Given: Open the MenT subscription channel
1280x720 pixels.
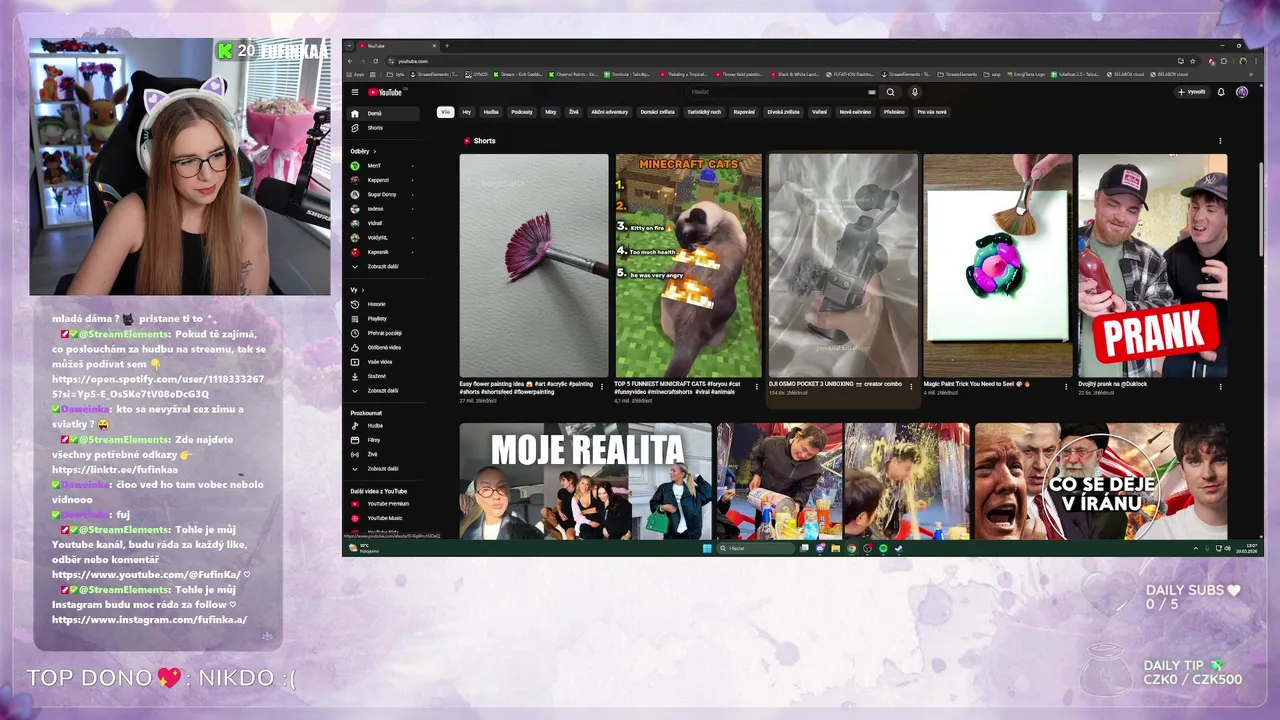Looking at the screenshot, I should pyautogui.click(x=381, y=166).
